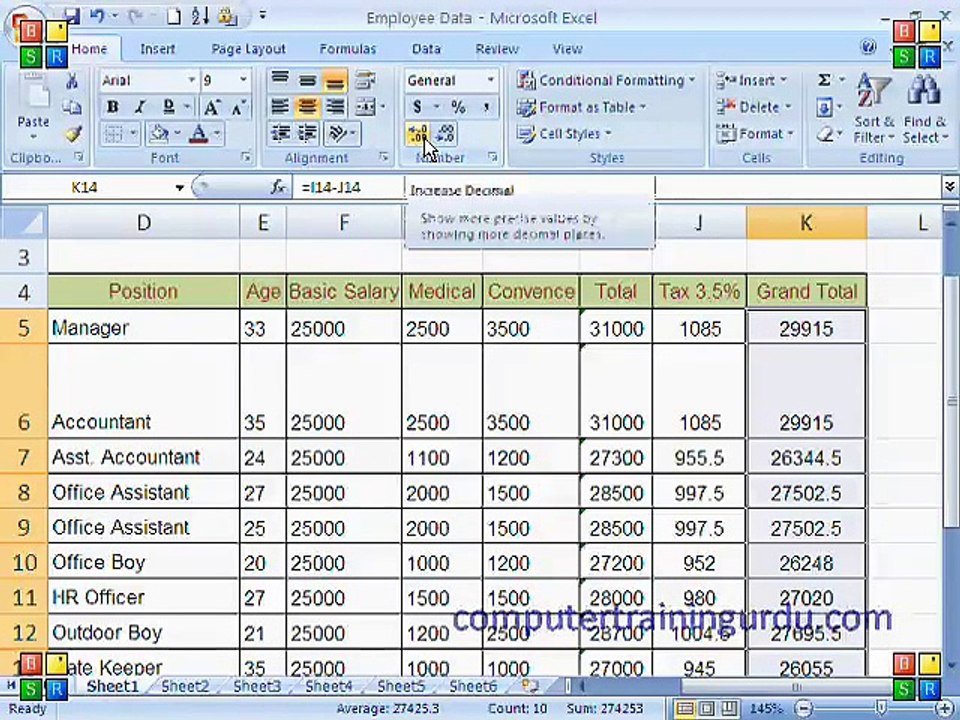Expand Merge & Center options arrow

(x=383, y=107)
